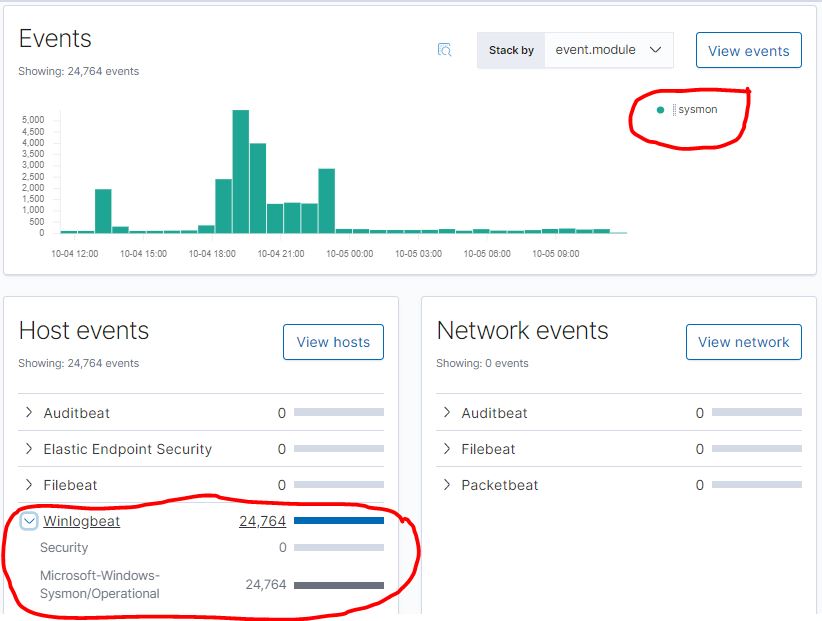Click the sysmon legend dot icon

click(x=658, y=109)
